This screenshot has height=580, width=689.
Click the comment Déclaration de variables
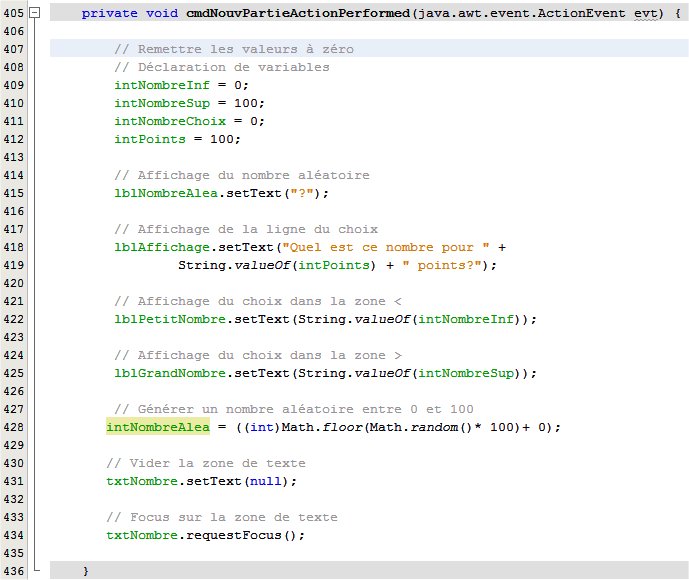[x=222, y=67]
